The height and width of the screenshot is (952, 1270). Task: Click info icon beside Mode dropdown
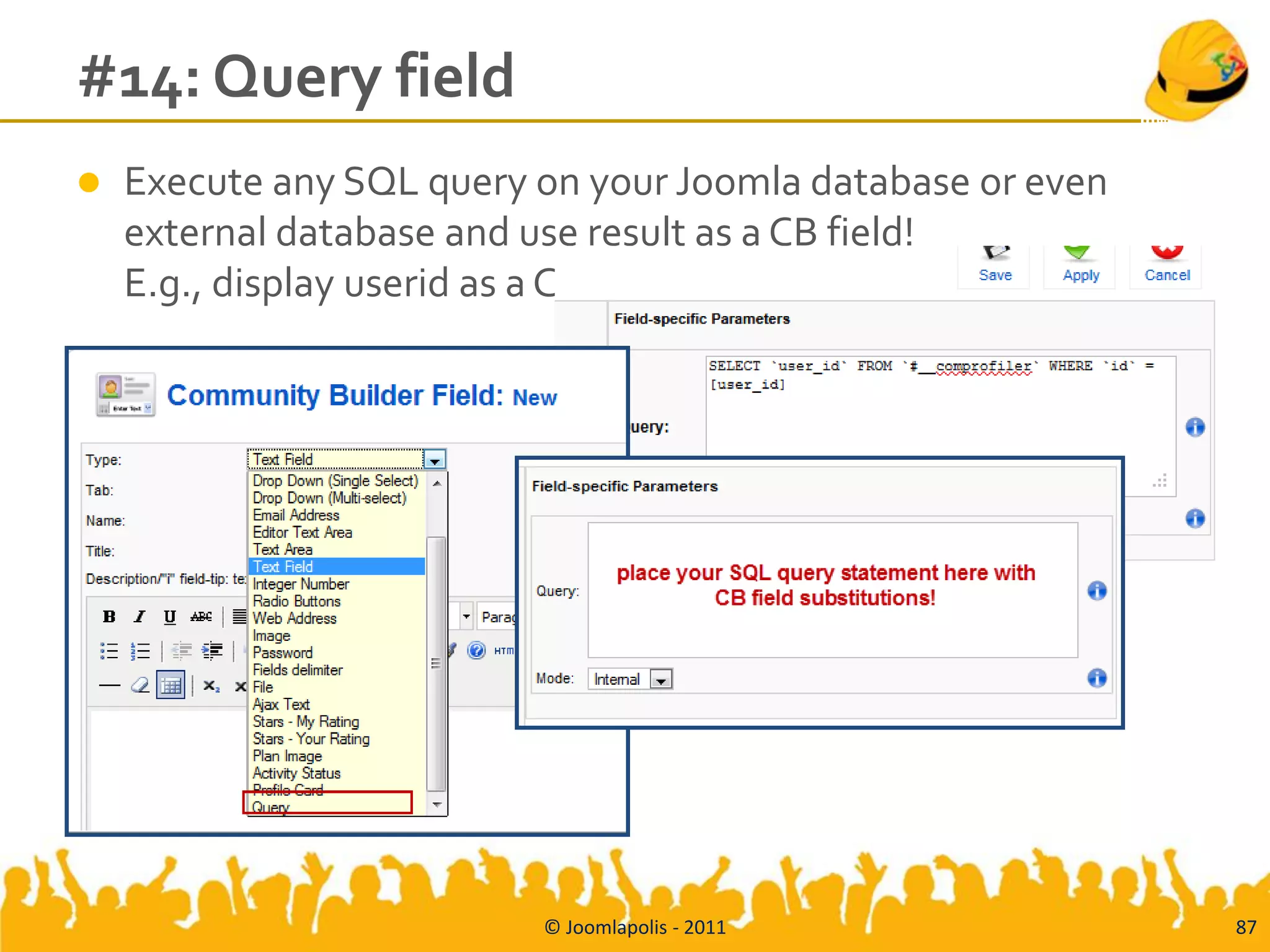point(1097,678)
